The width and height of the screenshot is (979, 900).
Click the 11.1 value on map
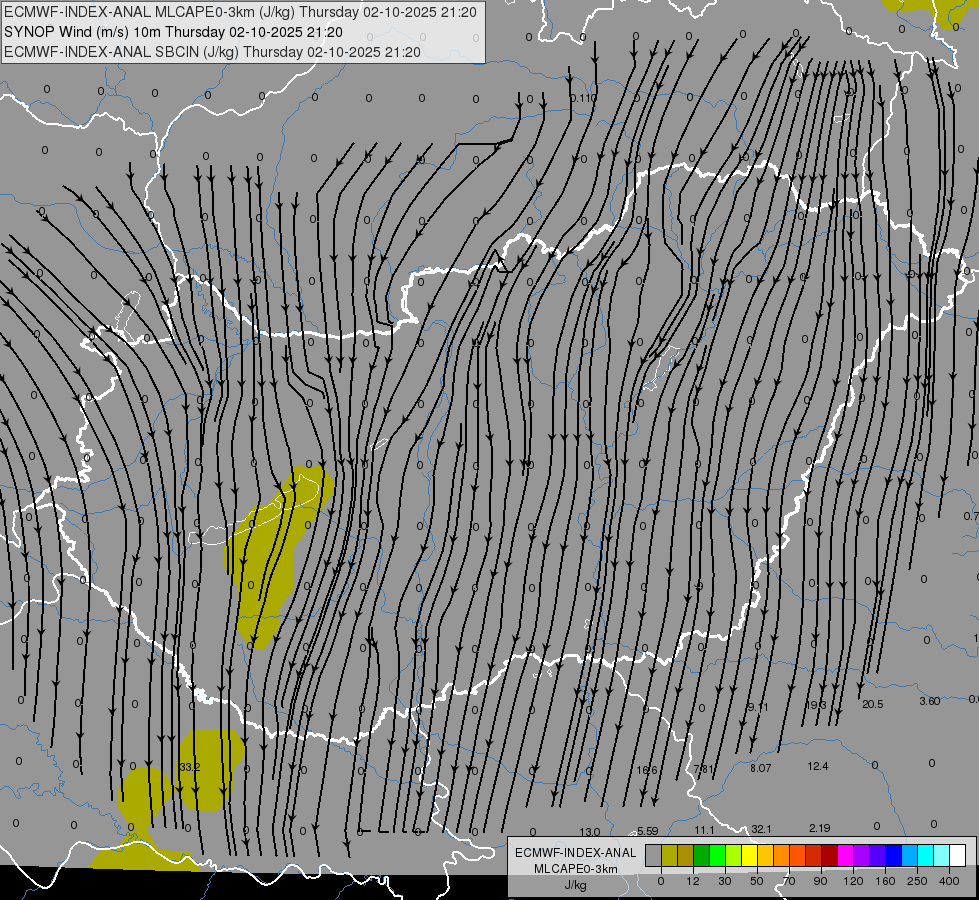[704, 830]
